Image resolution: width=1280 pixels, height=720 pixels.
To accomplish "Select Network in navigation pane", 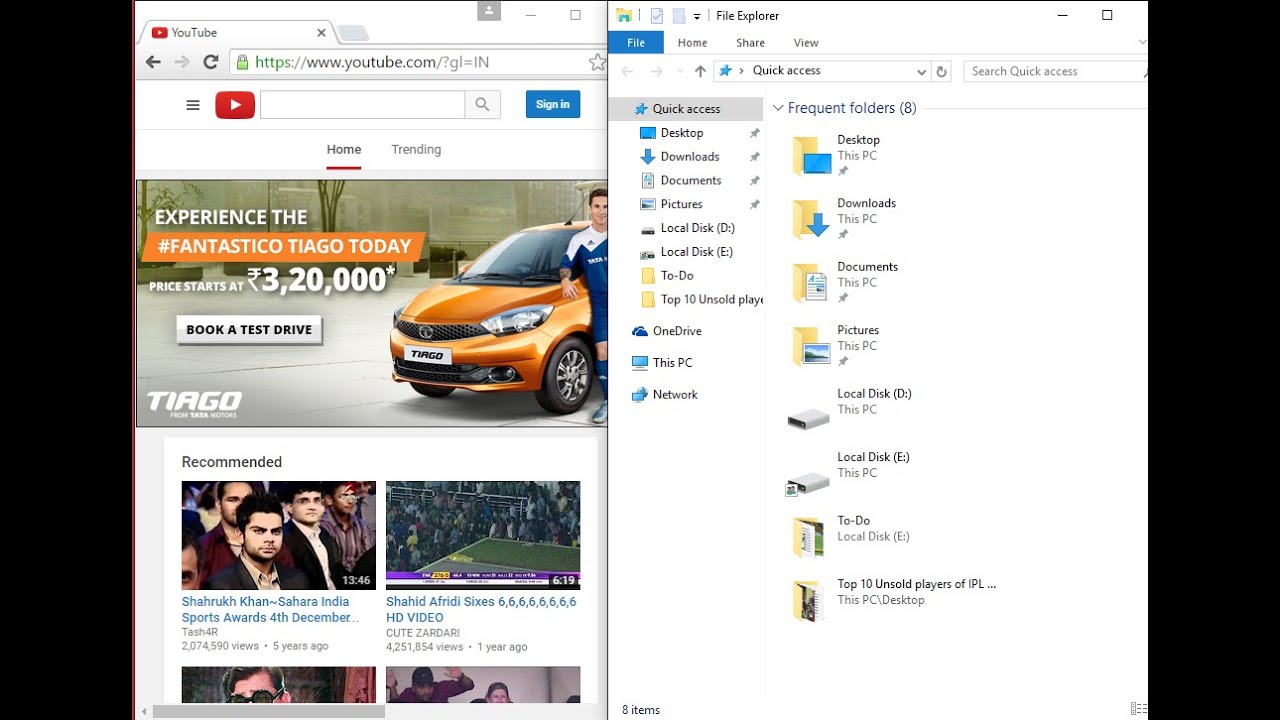I will [665, 395].
